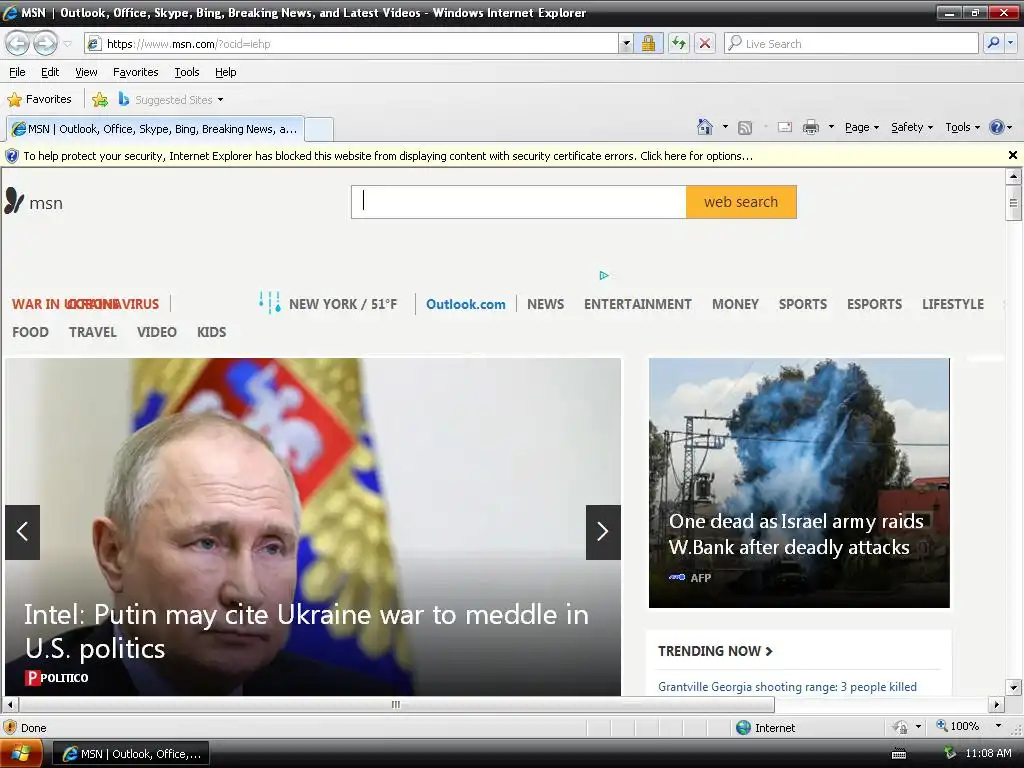Go to the FOOD section
This screenshot has width=1024, height=768.
[x=30, y=332]
